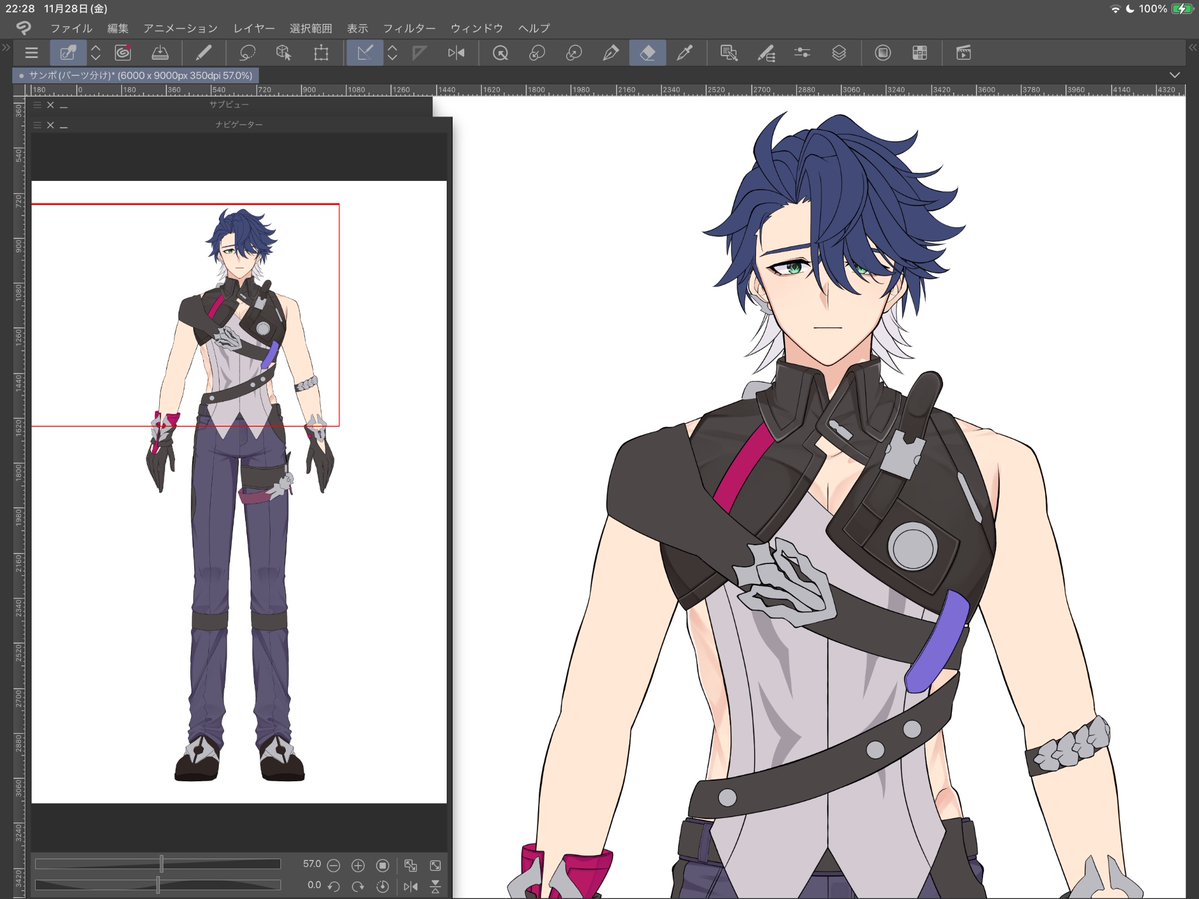Image resolution: width=1199 pixels, height=899 pixels.
Task: Open the hamburger menu in command bar
Action: point(31,53)
